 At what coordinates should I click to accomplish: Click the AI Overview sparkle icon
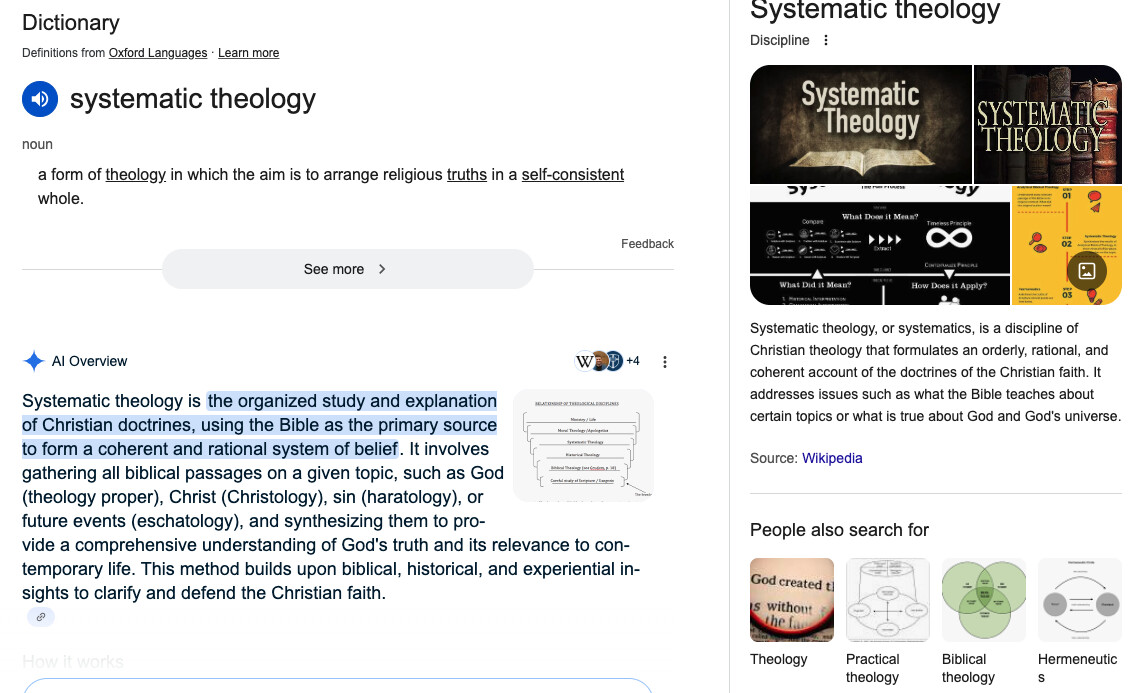(x=34, y=362)
